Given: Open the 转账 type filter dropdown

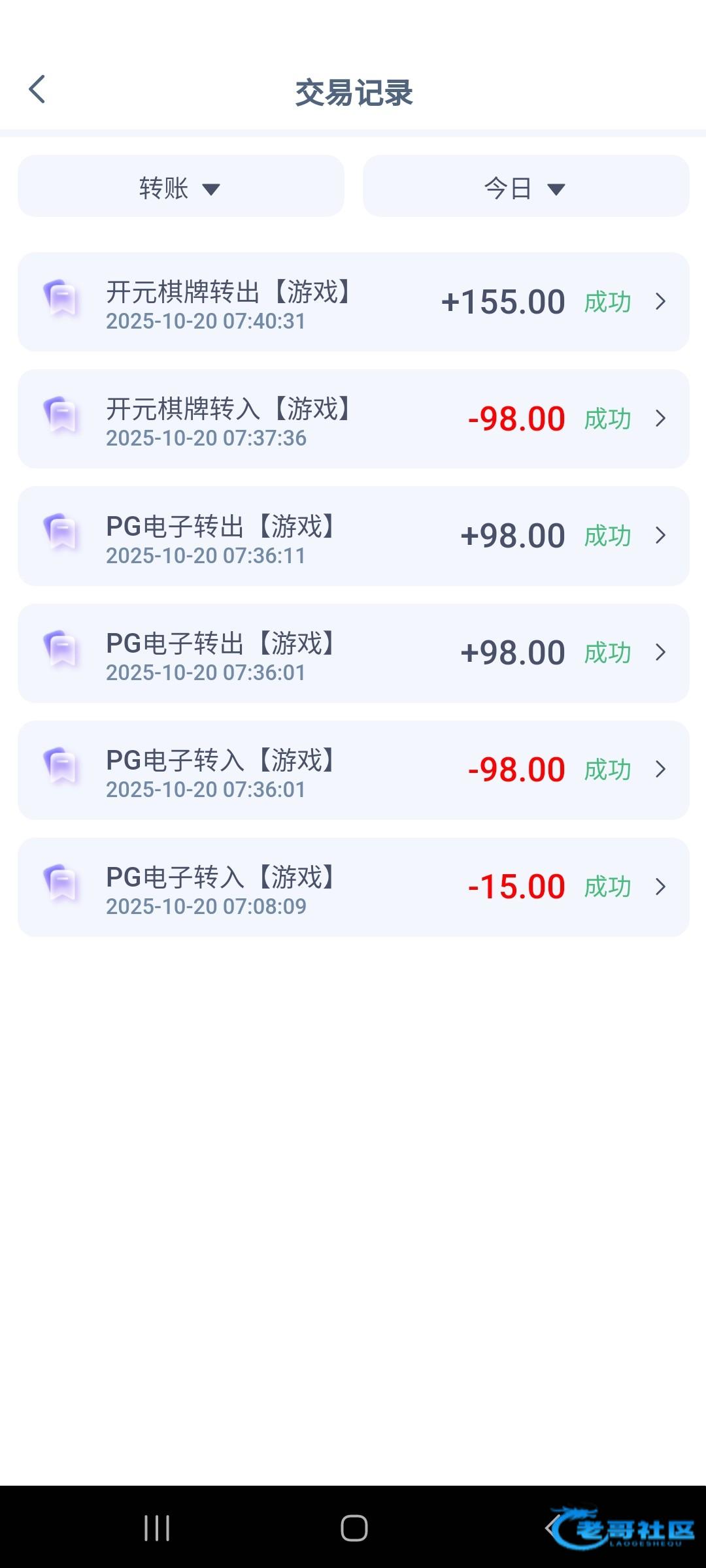Looking at the screenshot, I should [181, 188].
